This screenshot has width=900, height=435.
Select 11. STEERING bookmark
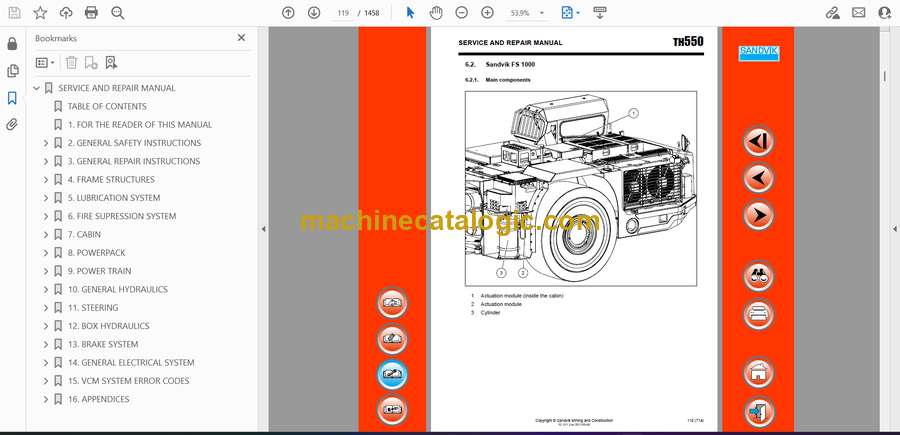click(x=93, y=308)
